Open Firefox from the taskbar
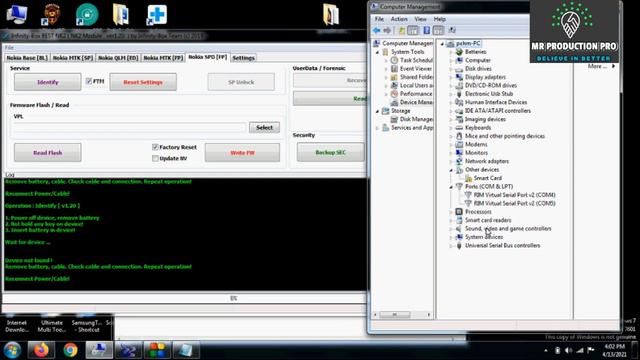The image size is (640, 360). 41,350
